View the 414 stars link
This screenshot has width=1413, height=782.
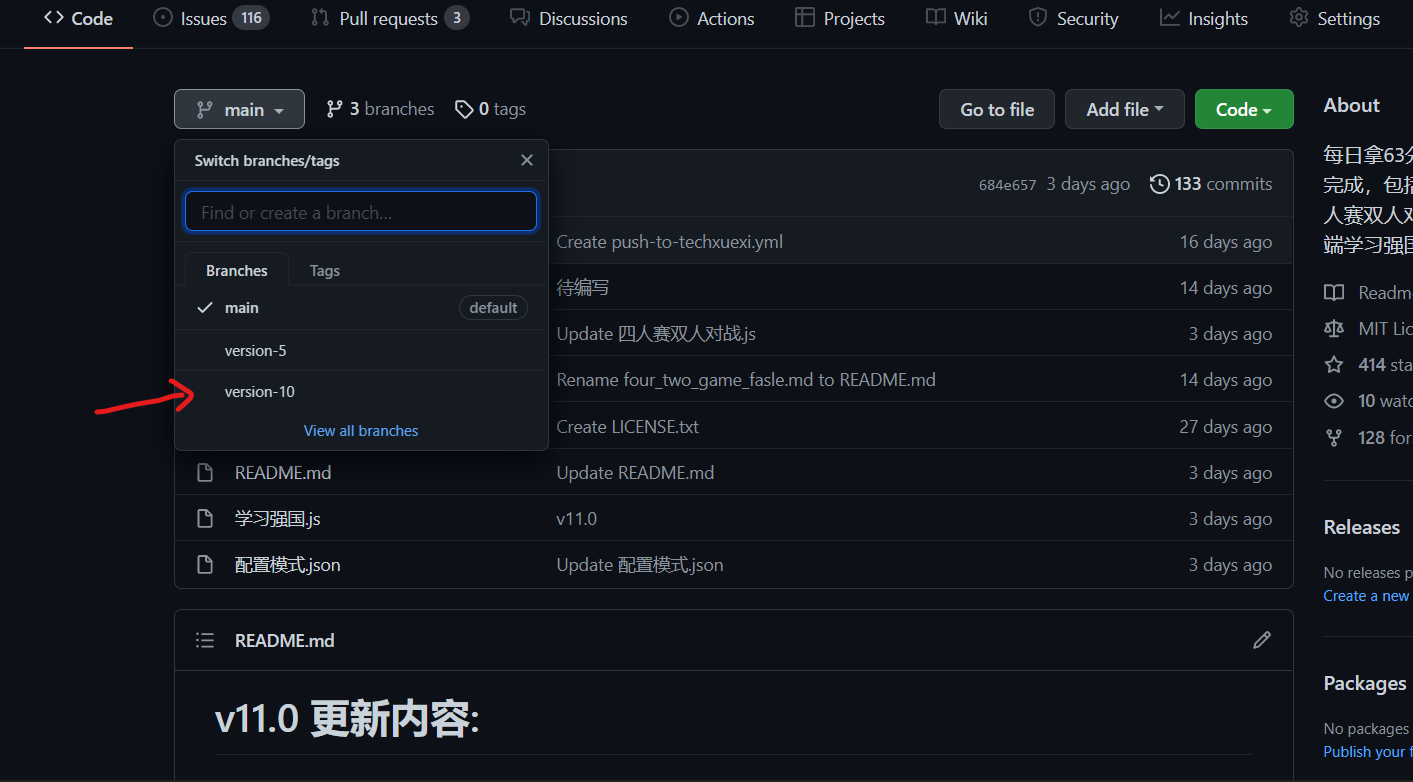(x=1368, y=365)
